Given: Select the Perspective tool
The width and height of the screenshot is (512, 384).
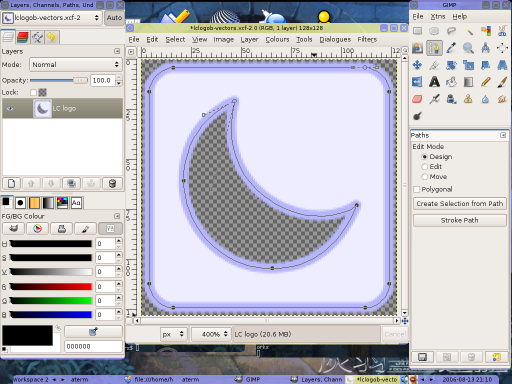Looking at the screenshot, I should coord(502,65).
